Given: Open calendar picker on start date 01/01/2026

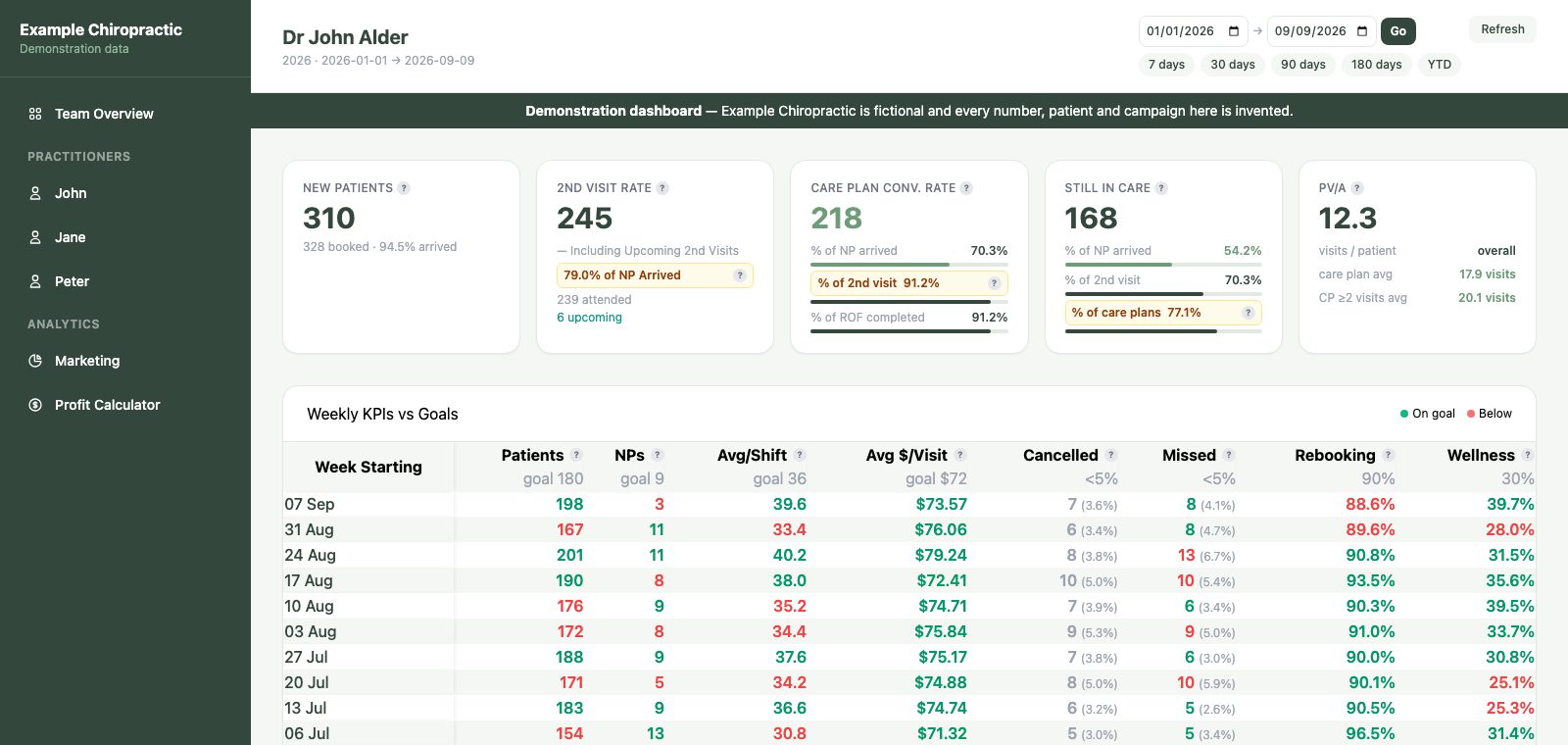Looking at the screenshot, I should 1234,31.
